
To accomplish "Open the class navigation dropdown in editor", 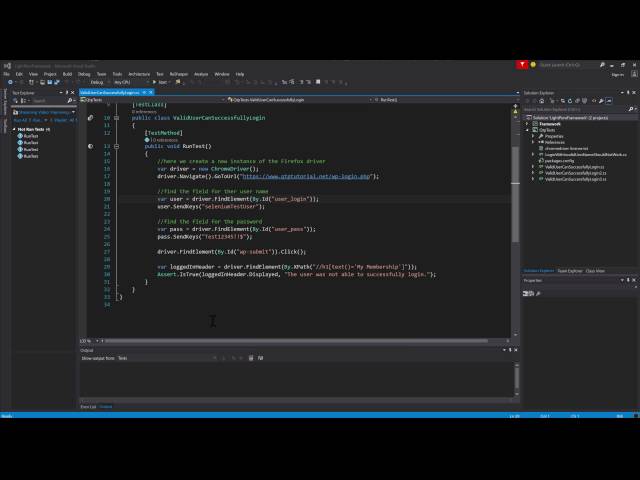I will pyautogui.click(x=299, y=100).
